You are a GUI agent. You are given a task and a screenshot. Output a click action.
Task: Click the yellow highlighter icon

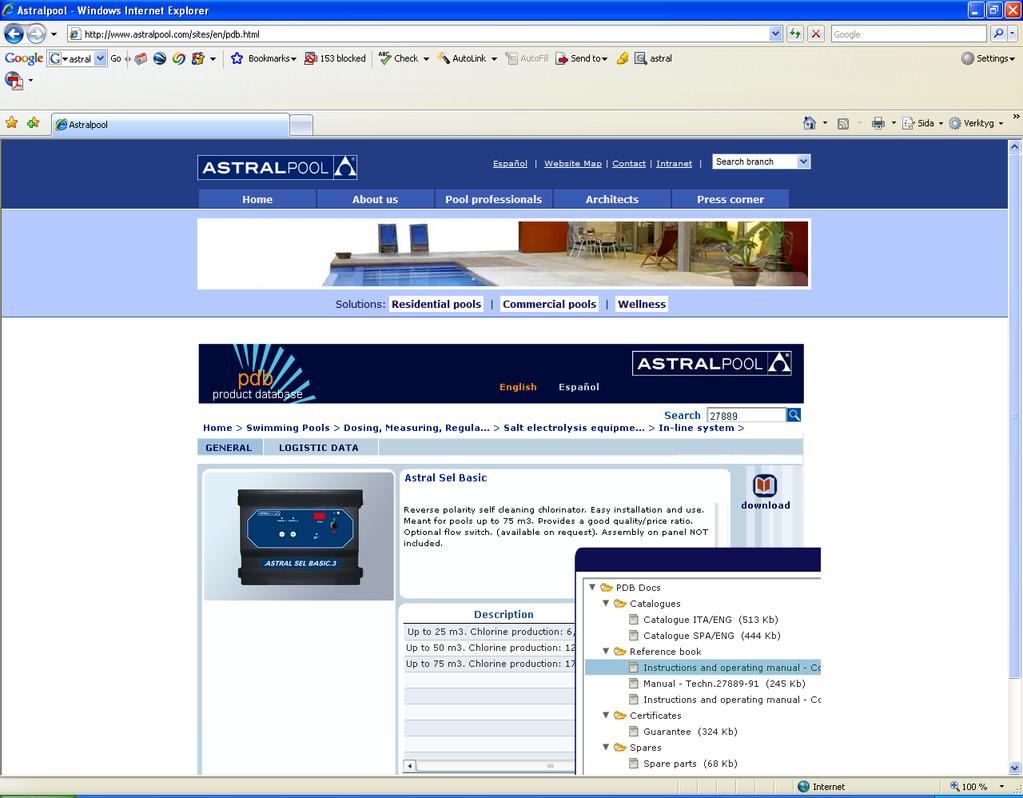click(x=622, y=58)
